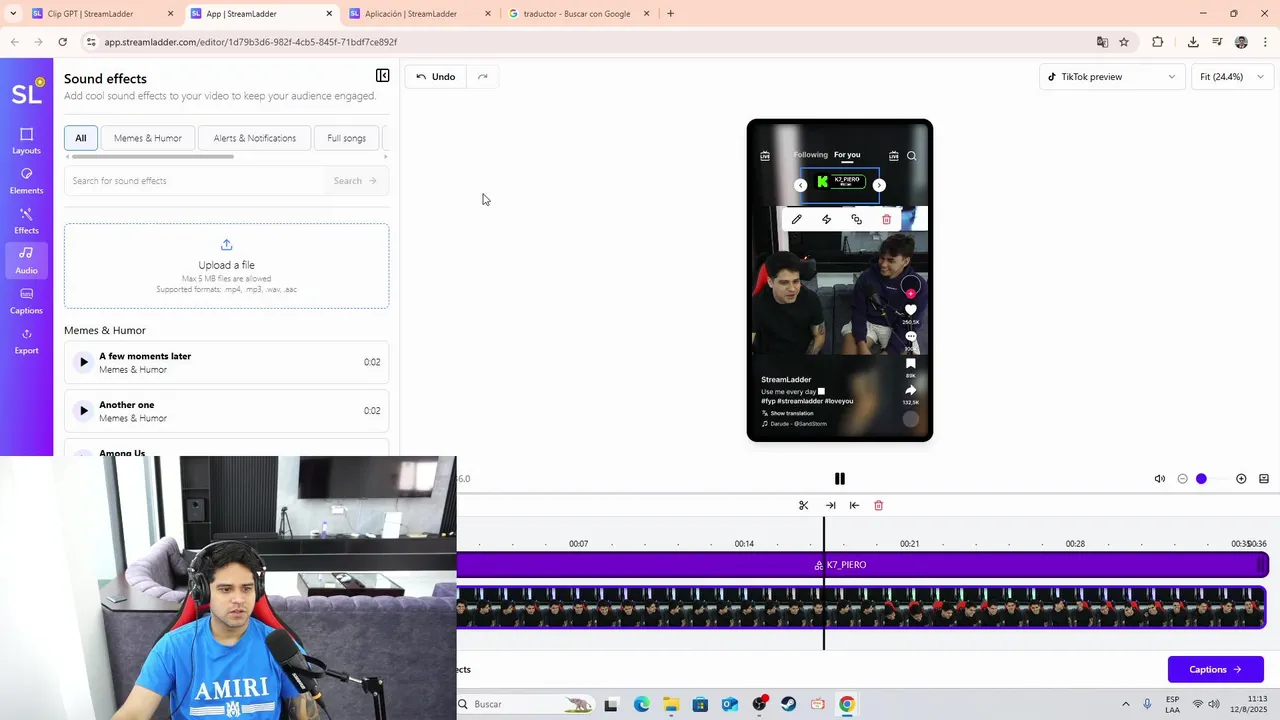Click 'A few moments later' sound title
This screenshot has width=1280, height=720.
pyautogui.click(x=145, y=356)
